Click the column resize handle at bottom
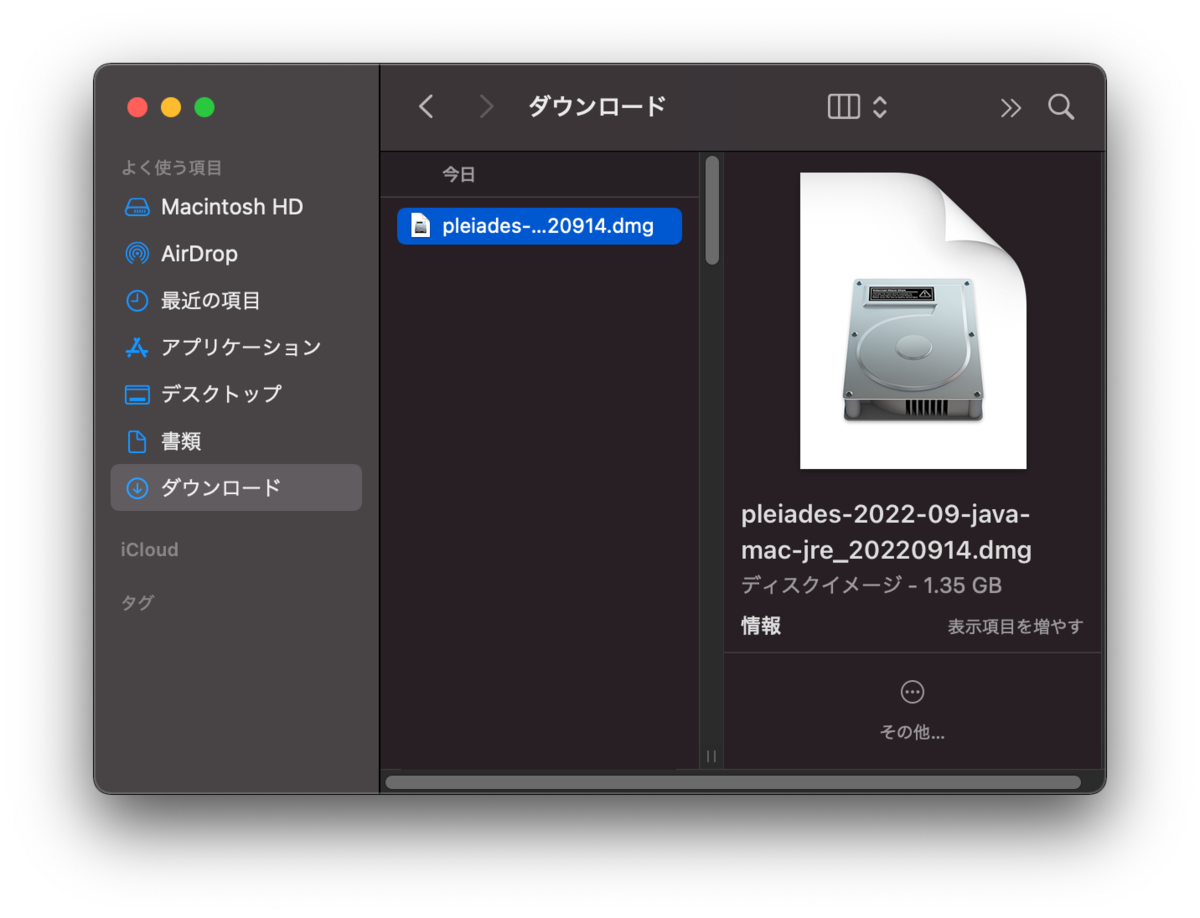The image size is (1200, 918). 711,756
